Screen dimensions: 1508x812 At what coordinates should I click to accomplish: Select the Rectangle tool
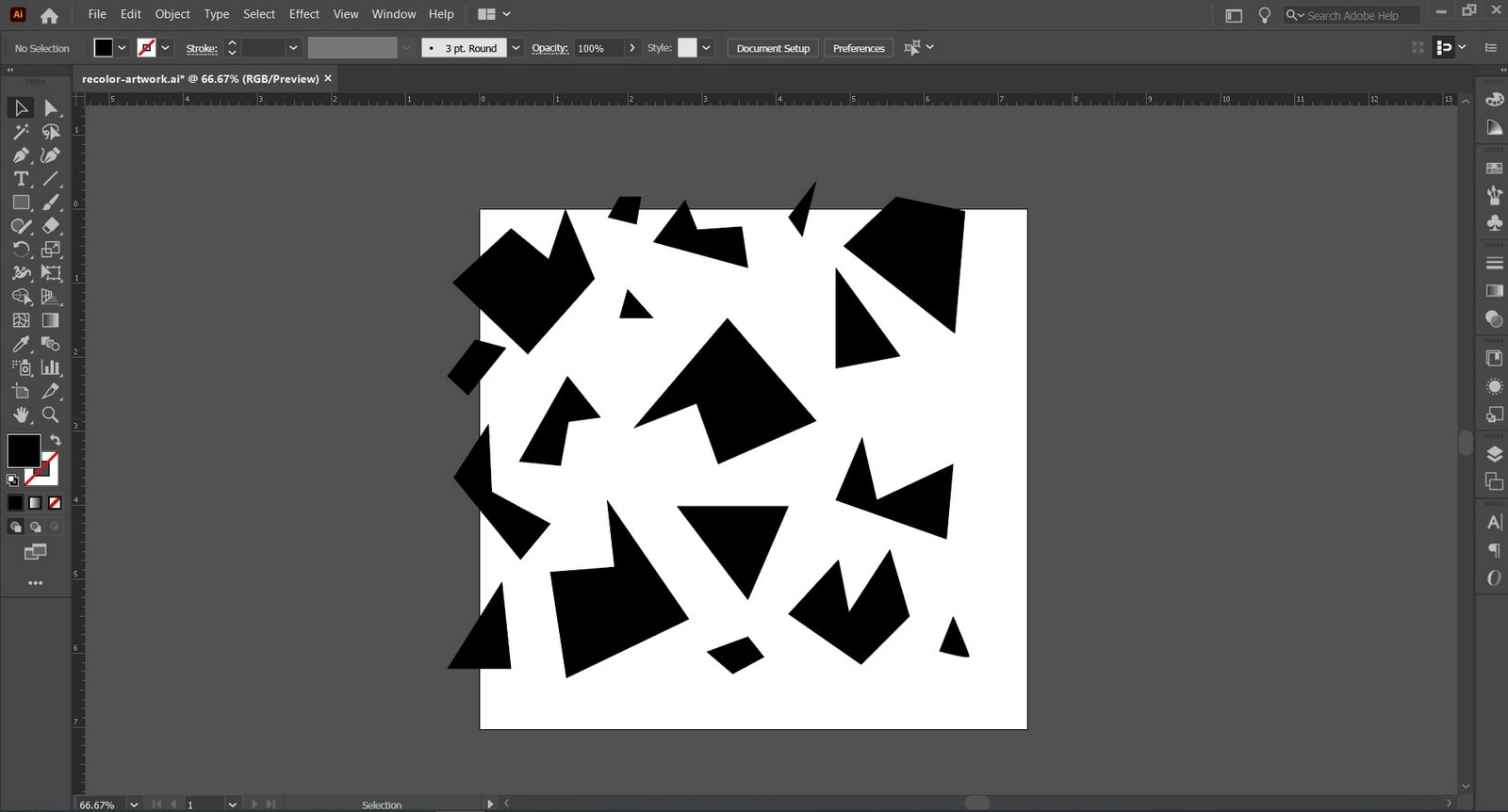(x=21, y=203)
